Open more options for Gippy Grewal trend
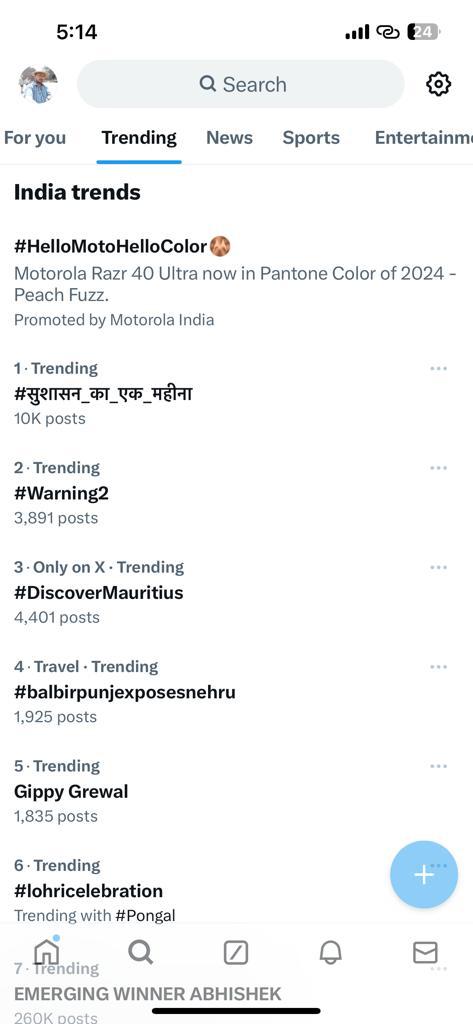This screenshot has width=473, height=1024. tap(438, 766)
